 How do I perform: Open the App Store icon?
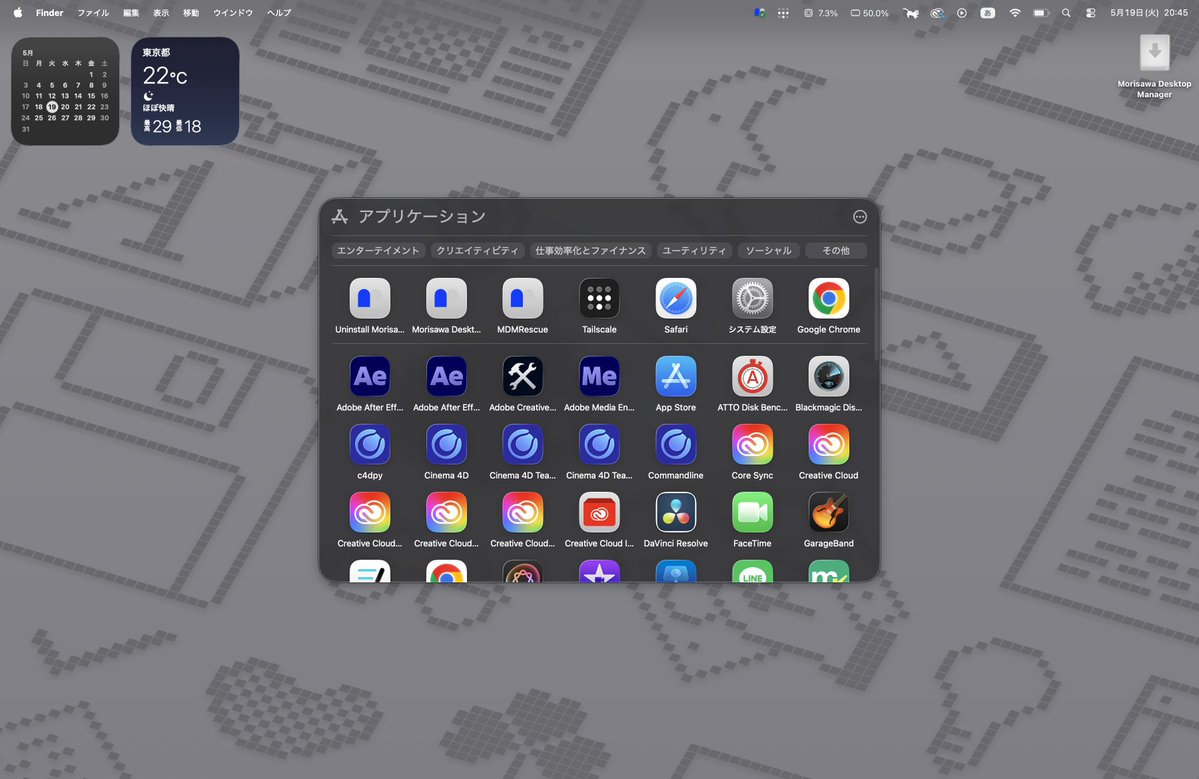(x=676, y=377)
